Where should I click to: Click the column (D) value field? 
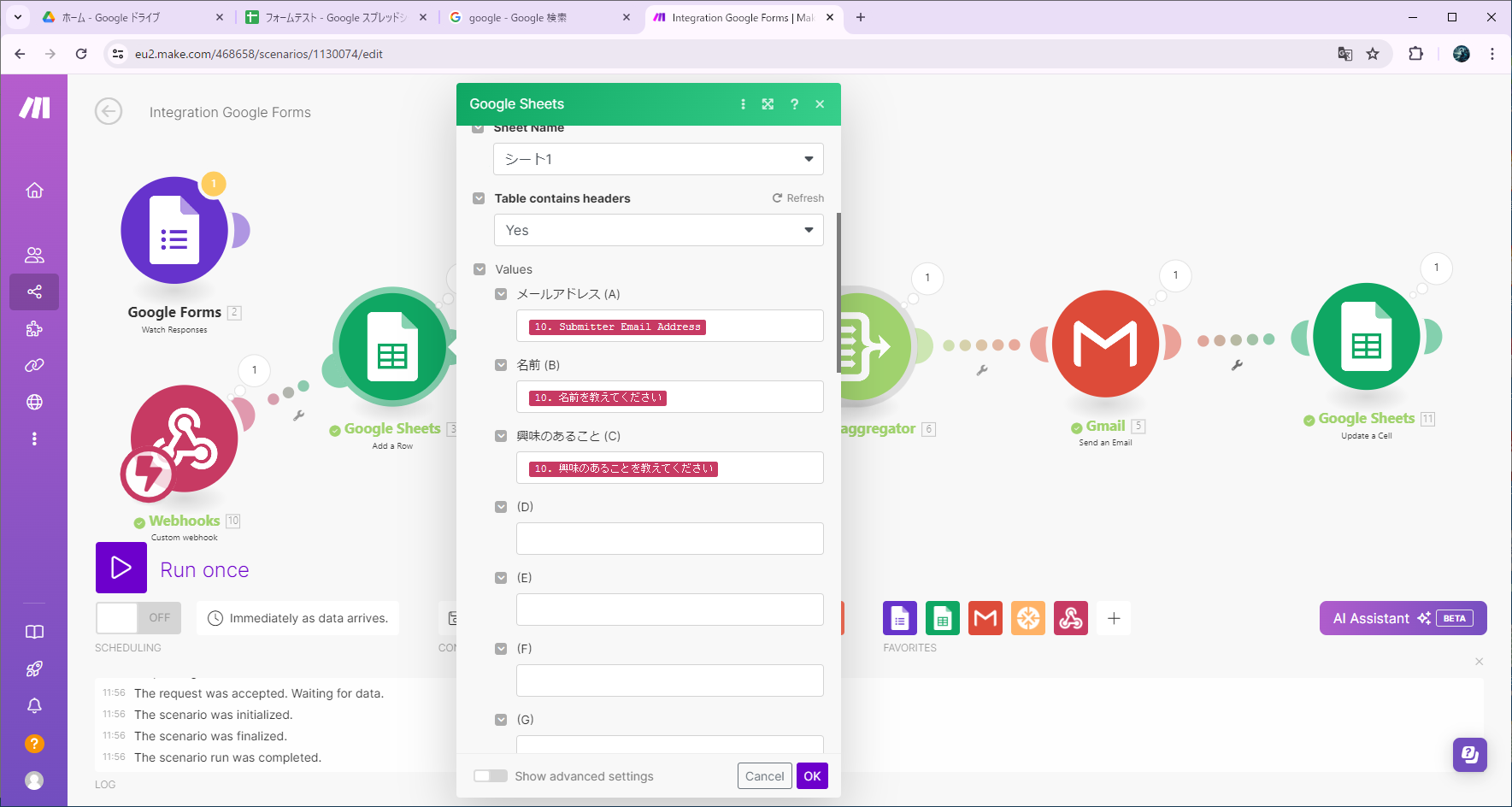coord(669,539)
